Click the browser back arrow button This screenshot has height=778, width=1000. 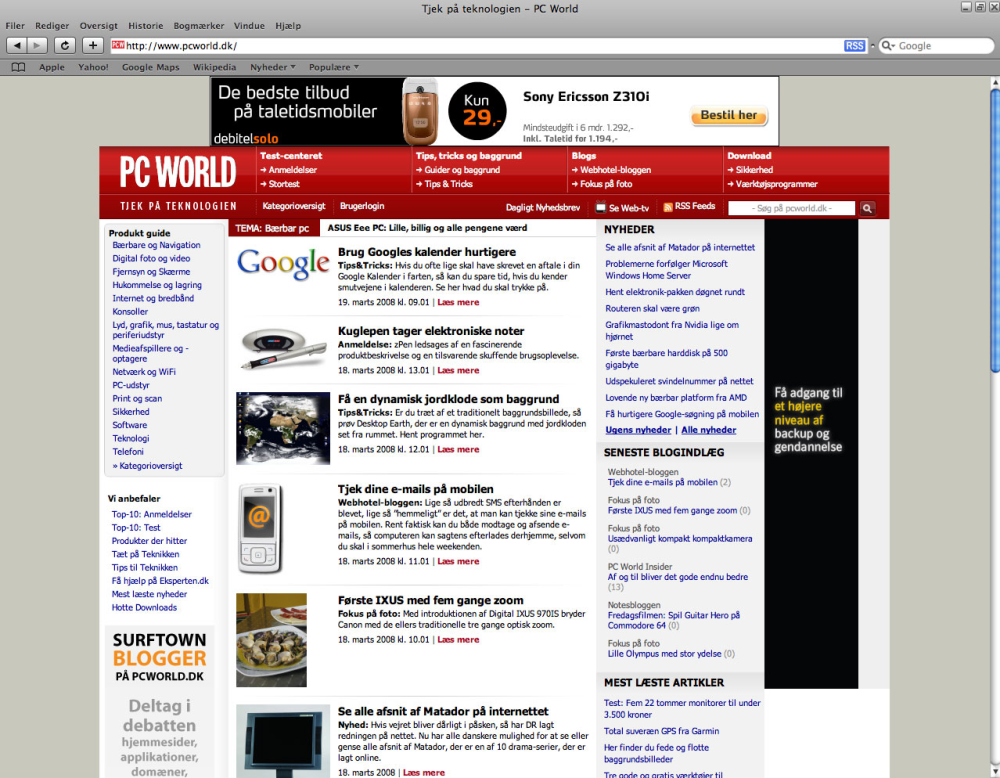(x=17, y=45)
